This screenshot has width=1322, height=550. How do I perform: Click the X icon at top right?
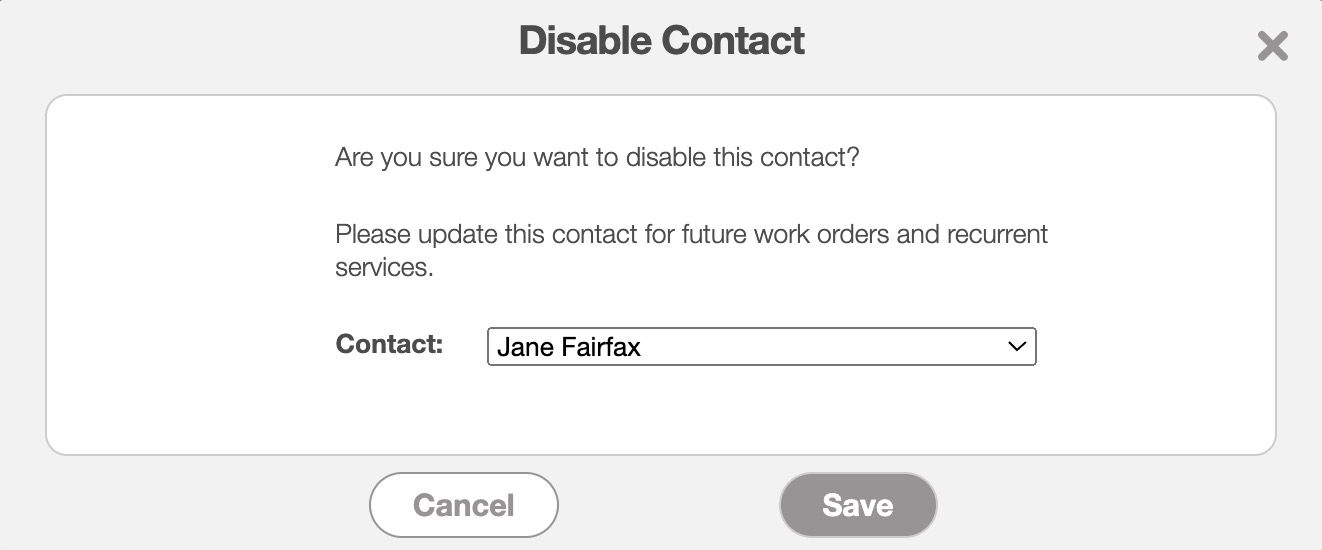pyautogui.click(x=1272, y=46)
